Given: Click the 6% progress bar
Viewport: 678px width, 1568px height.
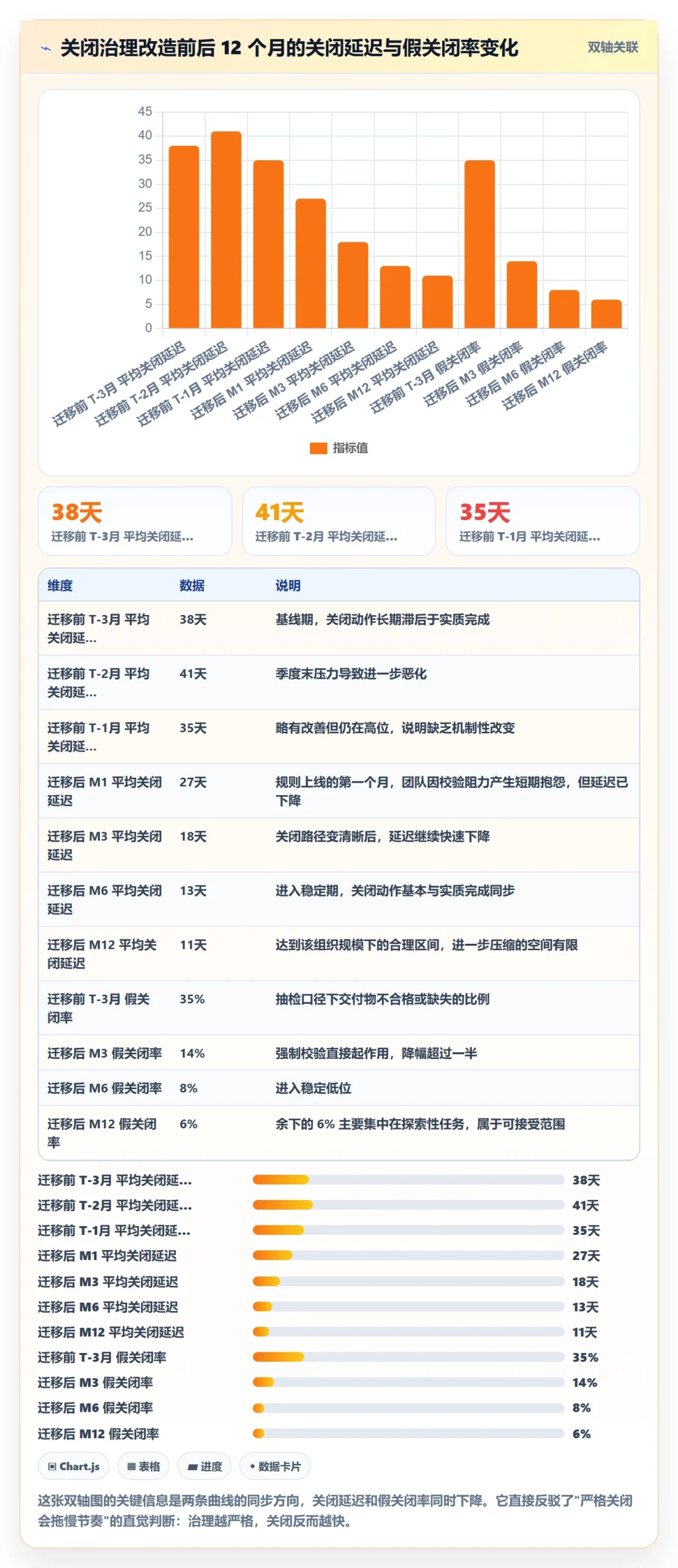Looking at the screenshot, I should point(409,1433).
